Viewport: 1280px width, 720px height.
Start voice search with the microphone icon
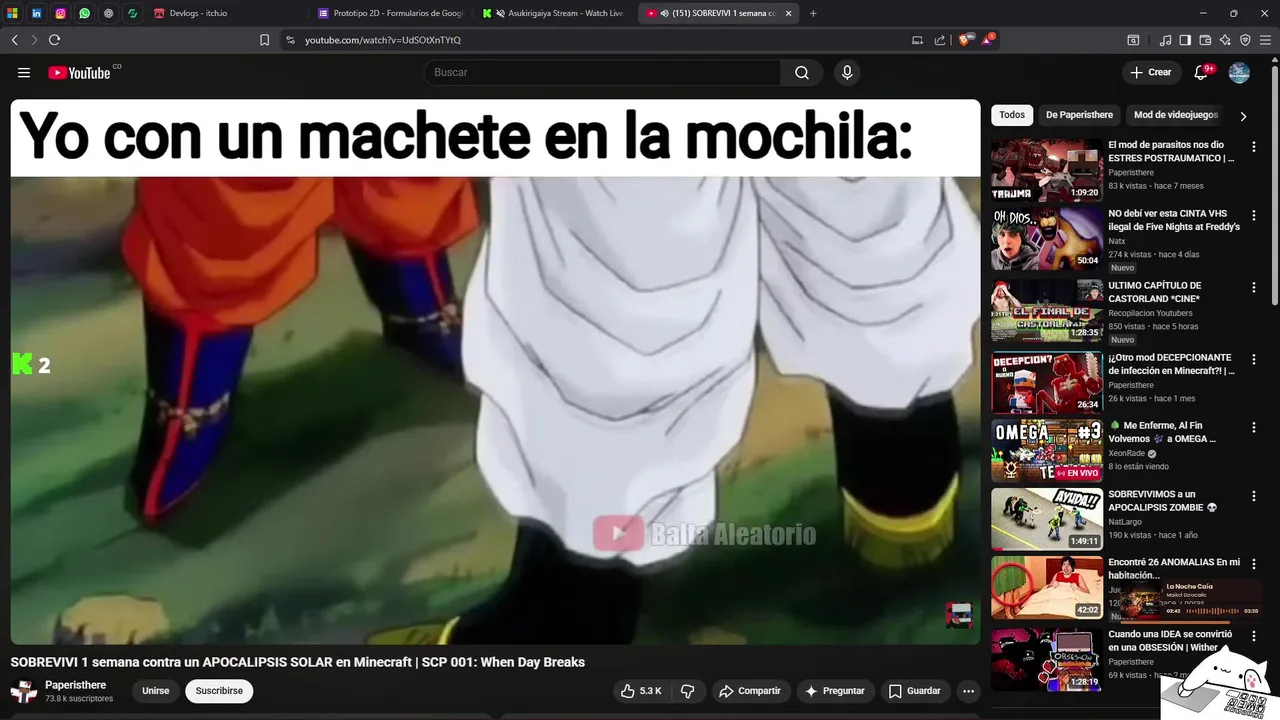click(x=847, y=72)
